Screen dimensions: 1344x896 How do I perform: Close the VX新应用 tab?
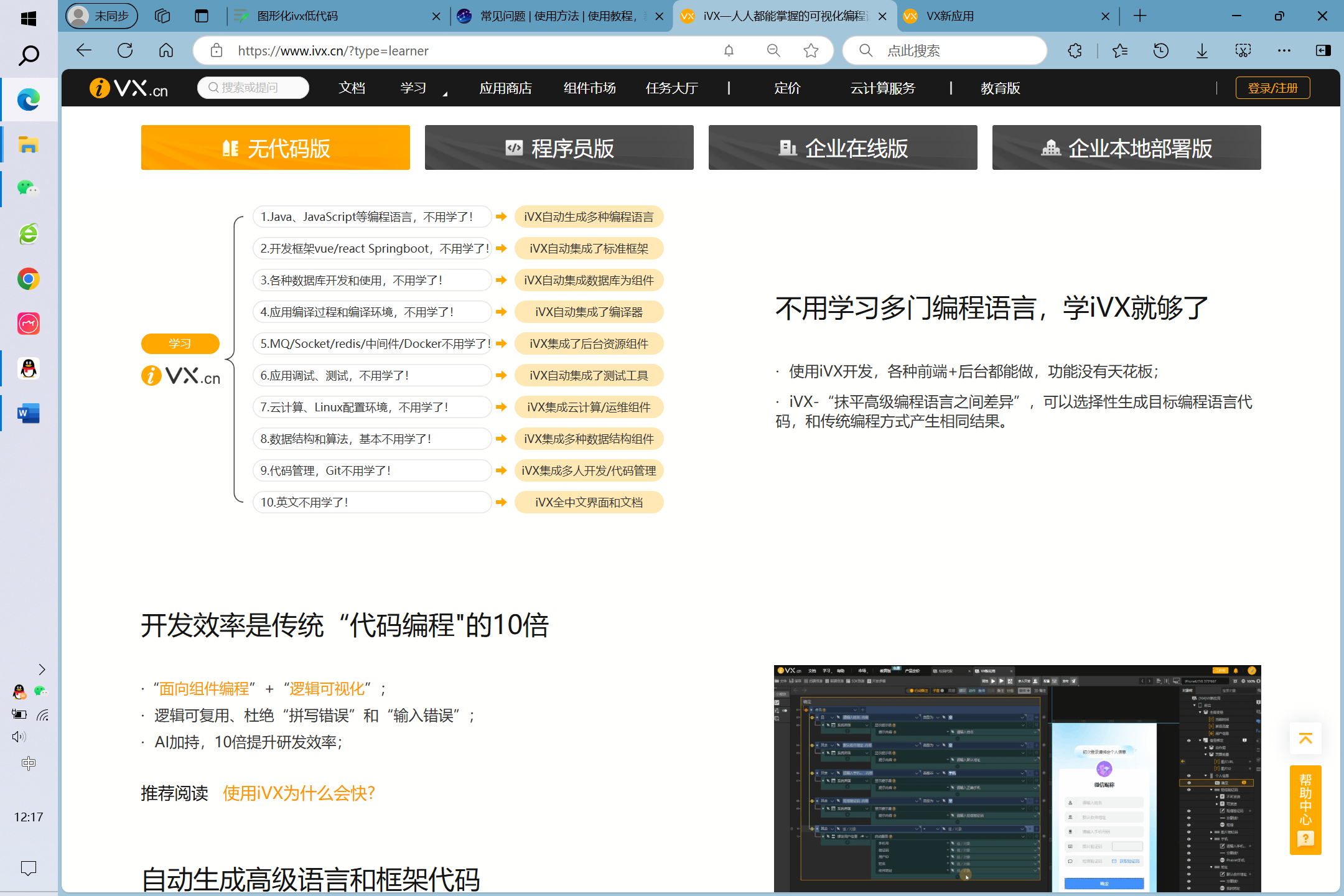[x=1106, y=16]
